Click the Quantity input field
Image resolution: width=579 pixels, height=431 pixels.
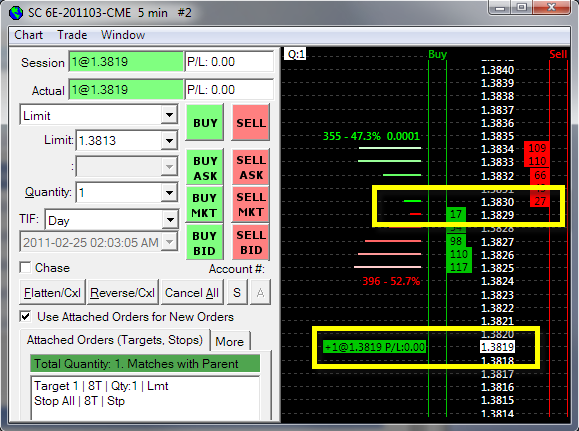(119, 193)
